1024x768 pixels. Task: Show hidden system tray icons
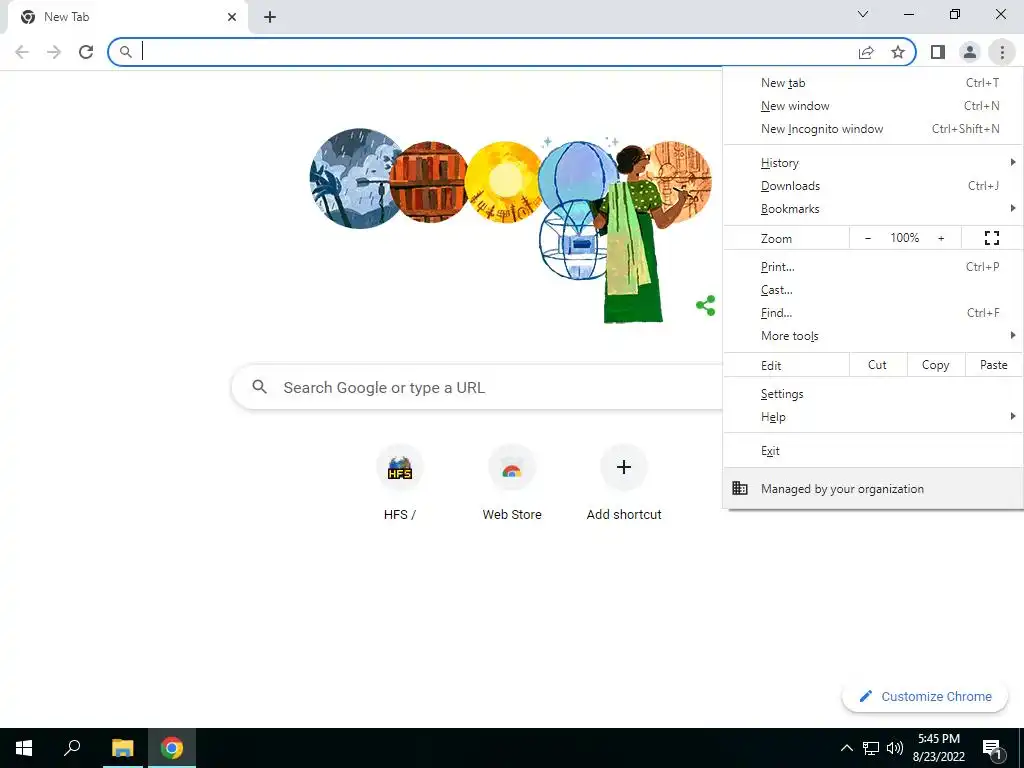click(x=846, y=748)
